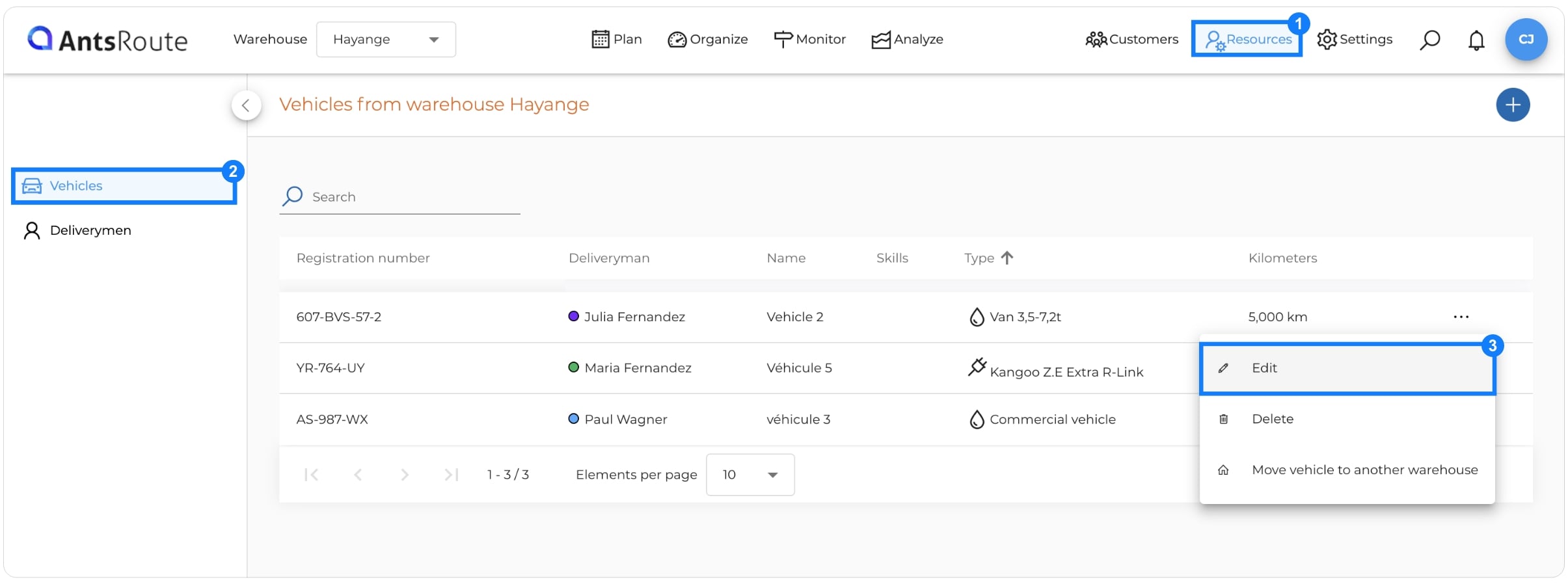Open Settings from the top bar
This screenshot has width=1568, height=584.
point(1355,40)
